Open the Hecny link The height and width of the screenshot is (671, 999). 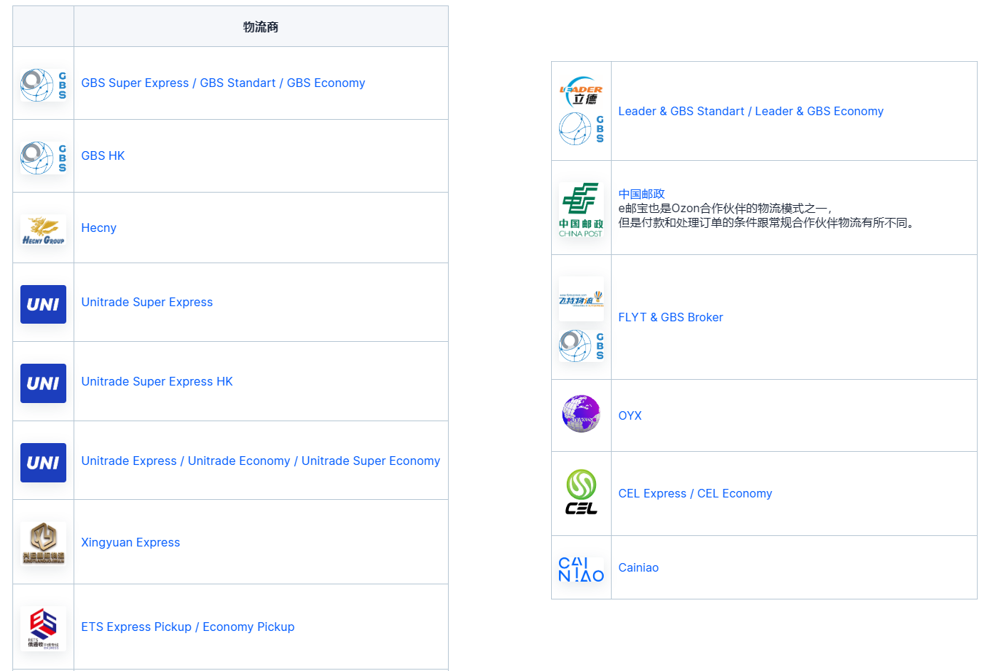point(99,228)
